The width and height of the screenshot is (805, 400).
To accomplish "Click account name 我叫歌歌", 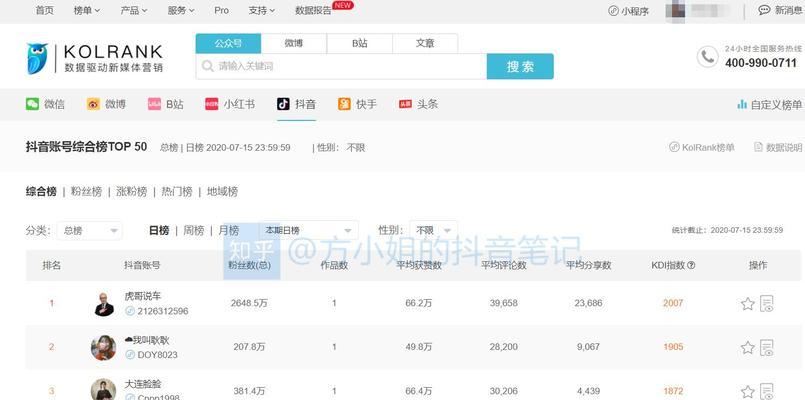I will [147, 340].
